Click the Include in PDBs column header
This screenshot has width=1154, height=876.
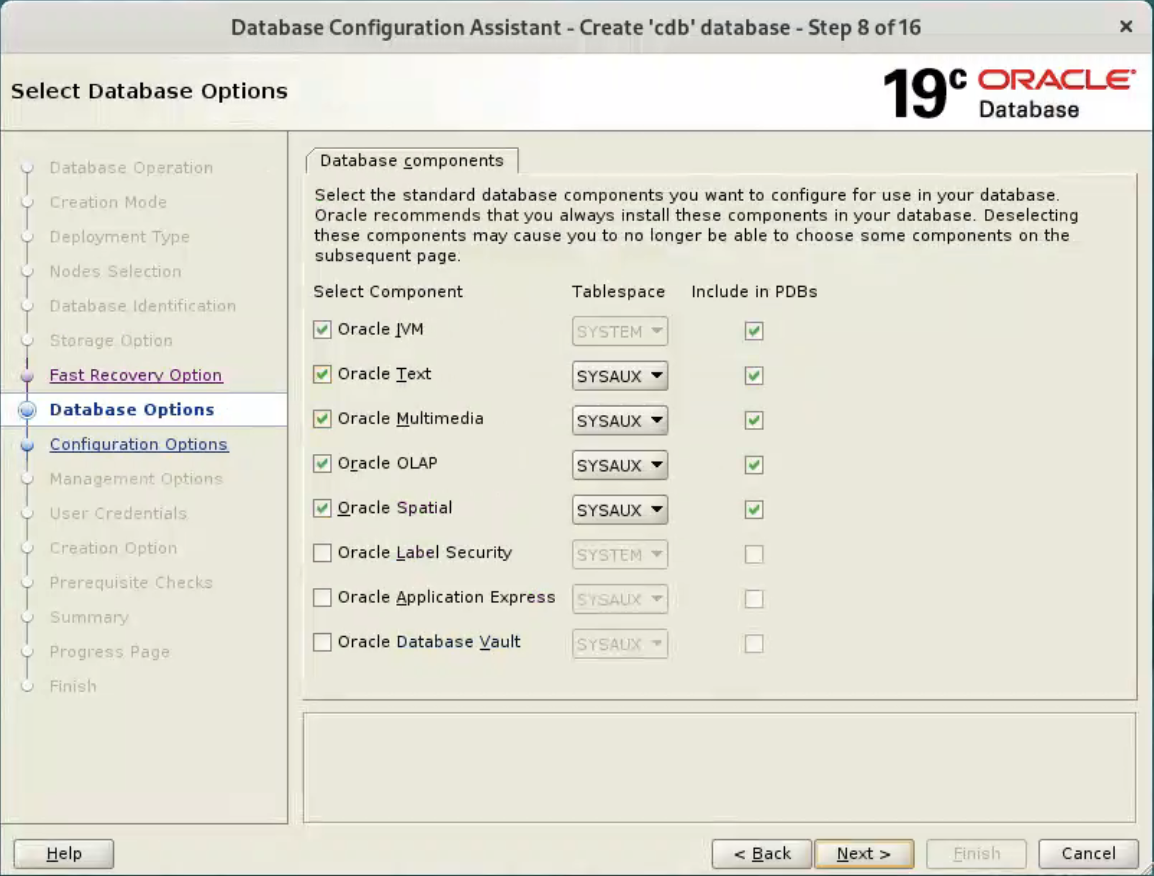[754, 292]
